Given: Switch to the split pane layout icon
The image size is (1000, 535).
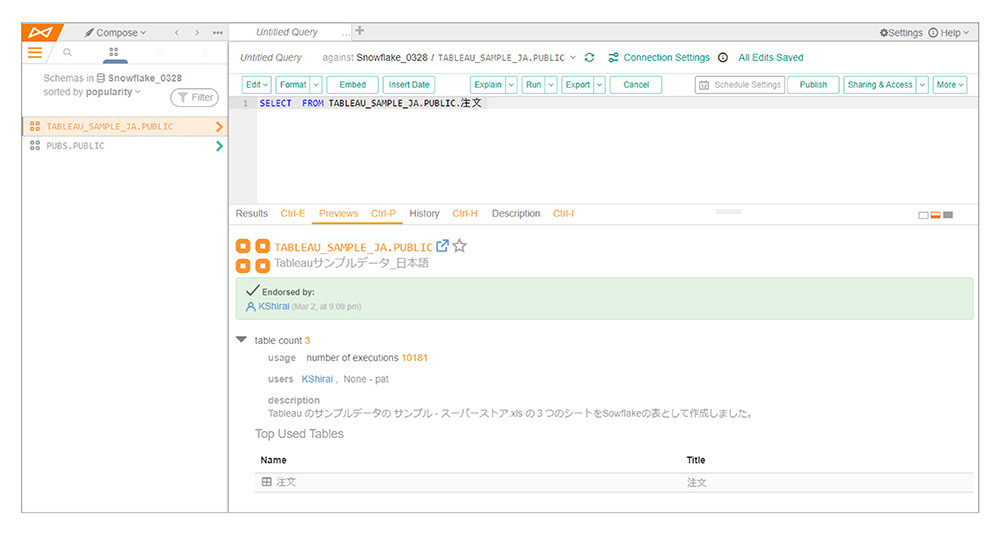Looking at the screenshot, I should point(935,215).
